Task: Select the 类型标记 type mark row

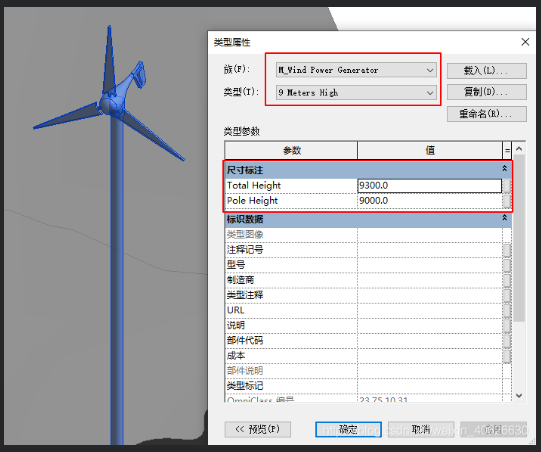Action: pyautogui.click(x=368, y=386)
